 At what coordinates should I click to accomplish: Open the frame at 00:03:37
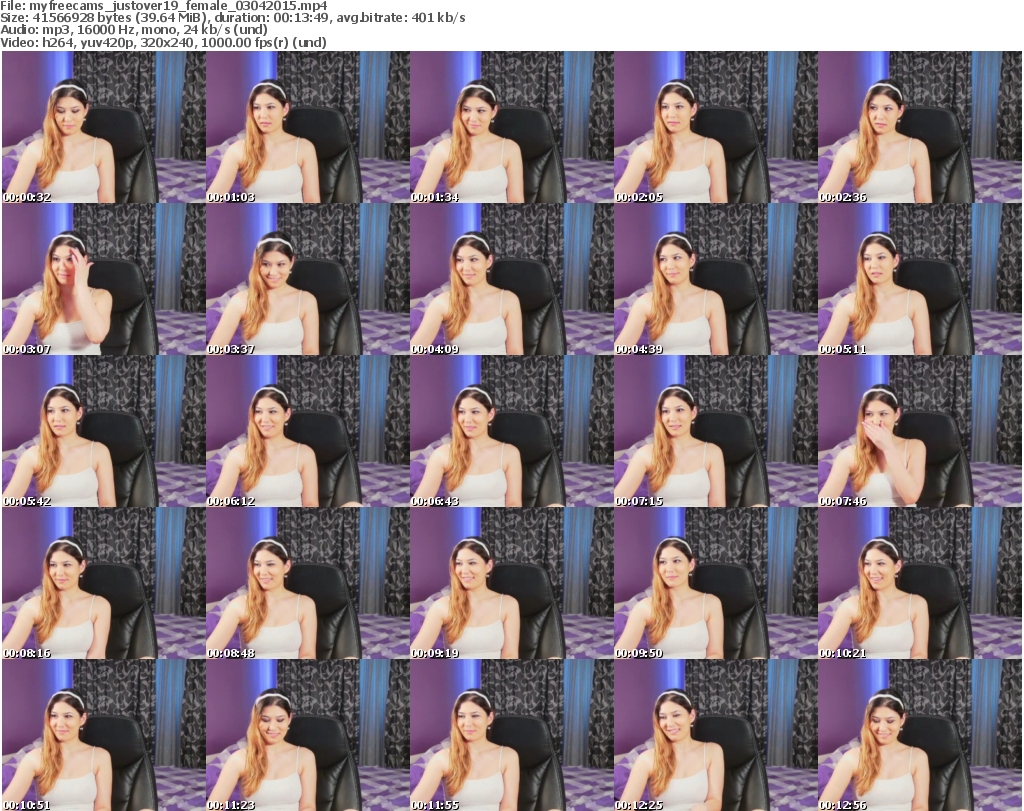click(308, 279)
